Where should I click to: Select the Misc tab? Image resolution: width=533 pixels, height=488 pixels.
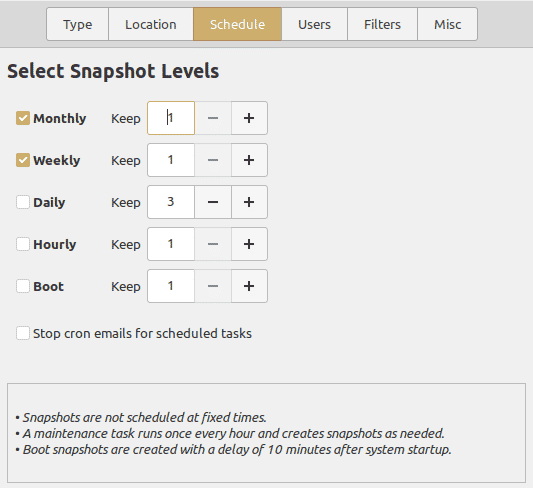click(x=447, y=24)
